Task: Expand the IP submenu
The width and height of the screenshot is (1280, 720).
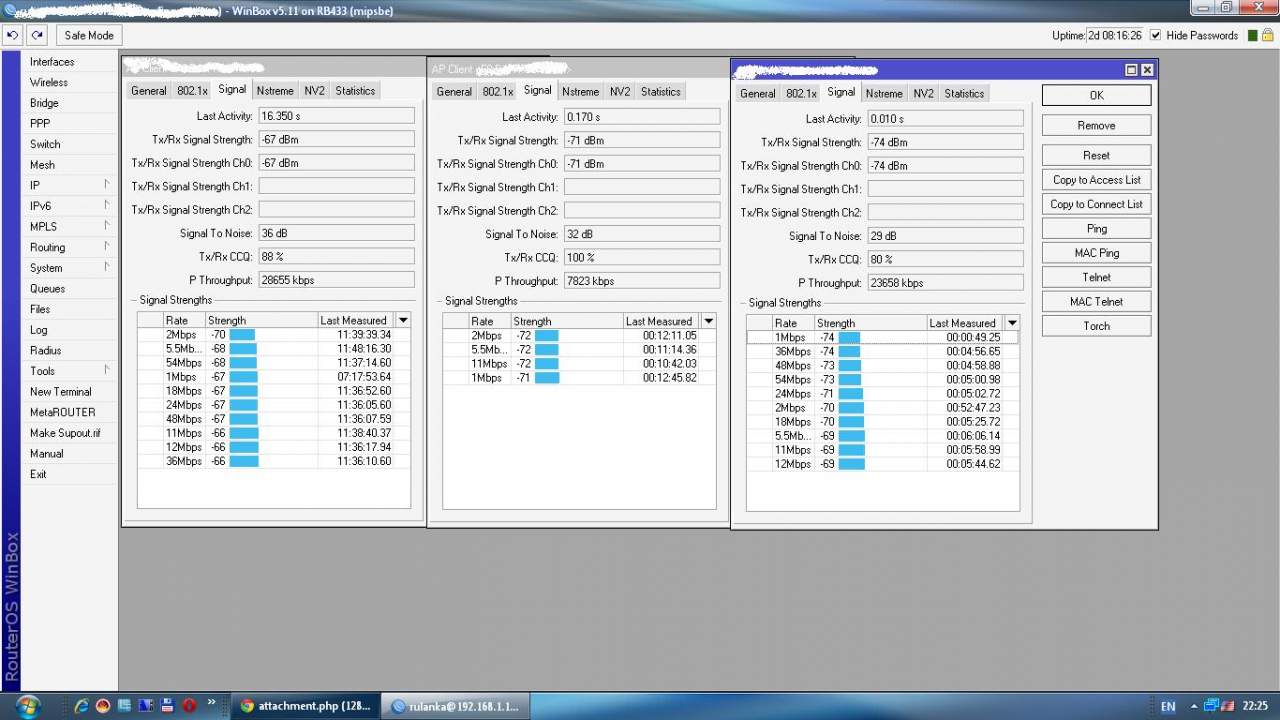Action: (68, 185)
